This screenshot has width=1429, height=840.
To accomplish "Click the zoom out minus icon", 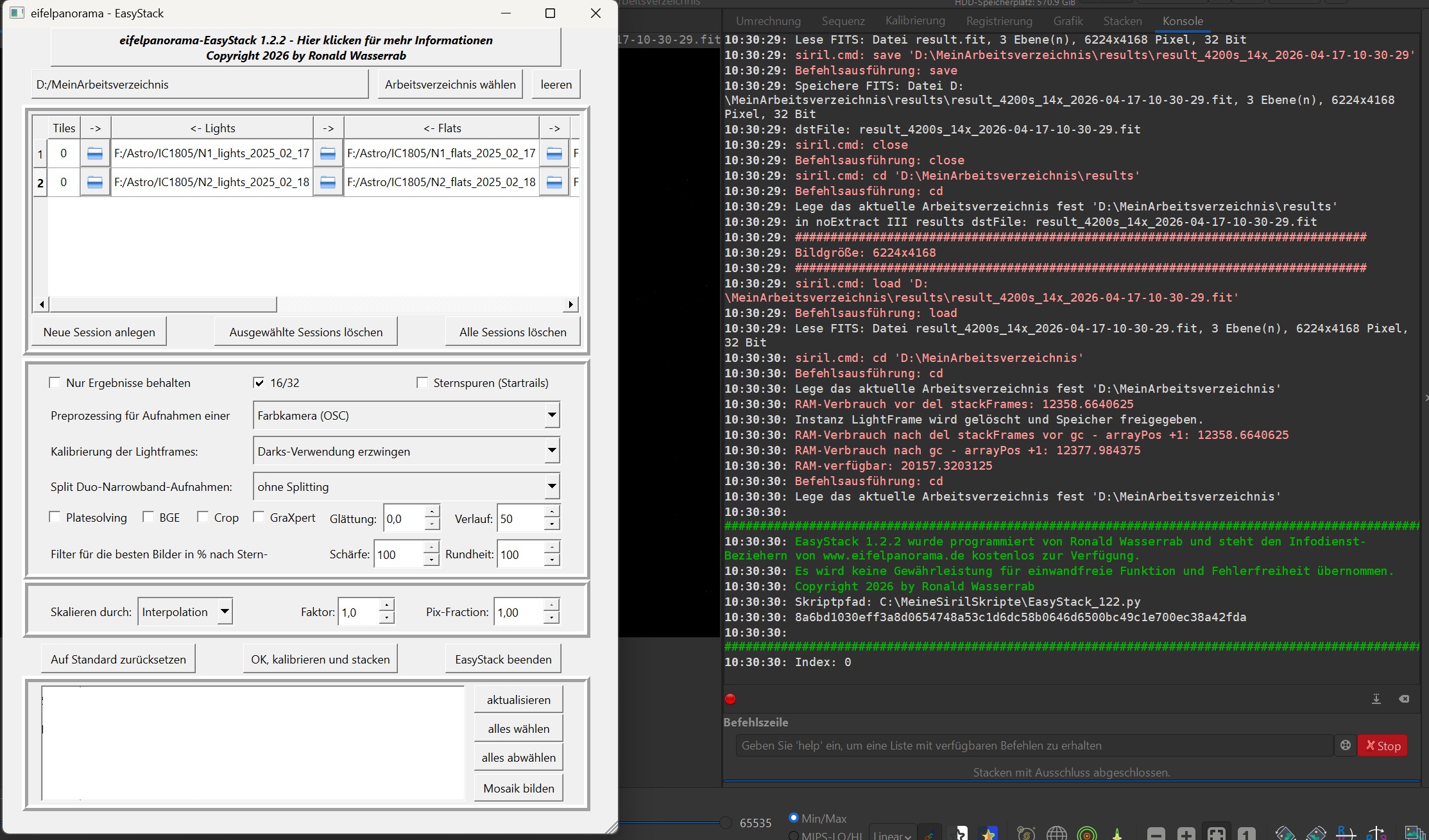I will pos(1156,834).
